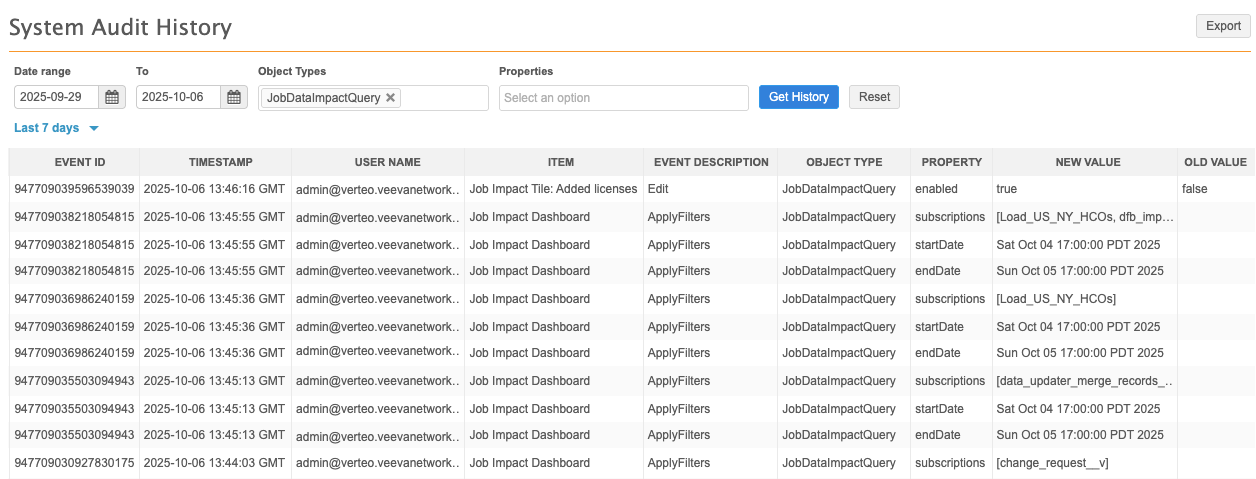
Task: Select event ID 947709036986240159 subscriptions row
Action: pyautogui.click(x=74, y=299)
